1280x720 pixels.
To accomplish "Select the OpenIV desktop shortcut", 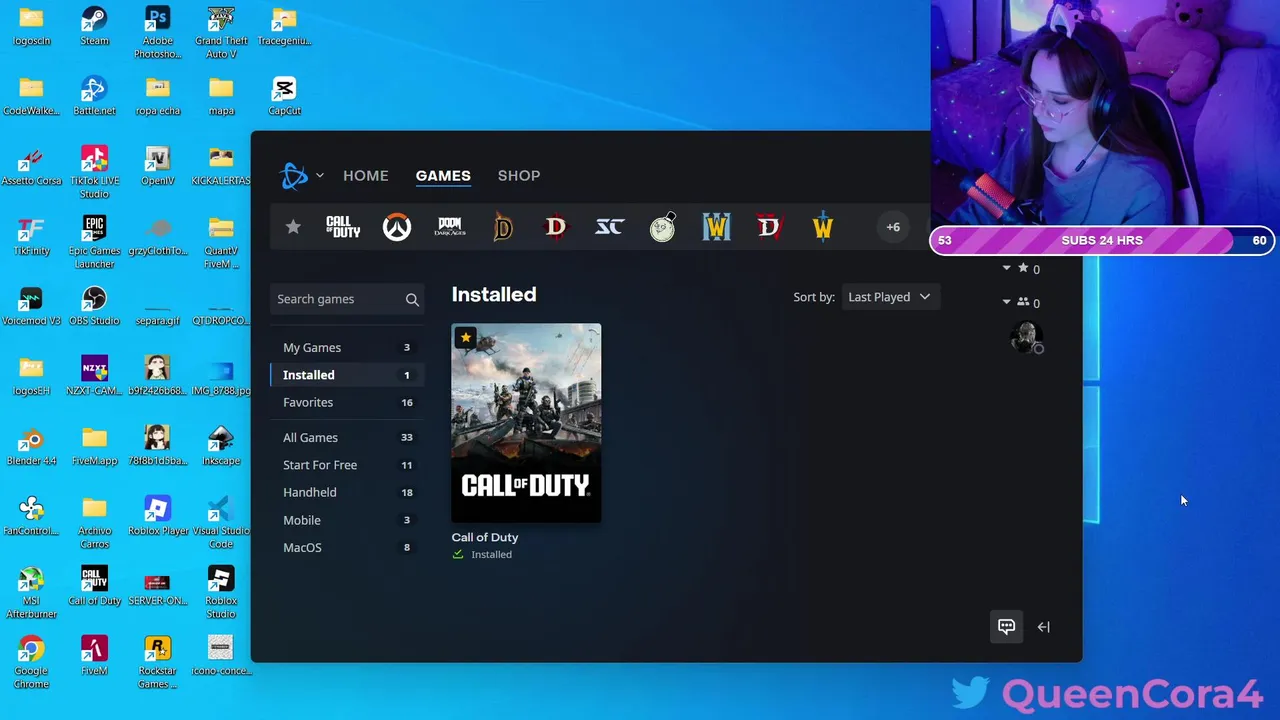I will click(157, 166).
